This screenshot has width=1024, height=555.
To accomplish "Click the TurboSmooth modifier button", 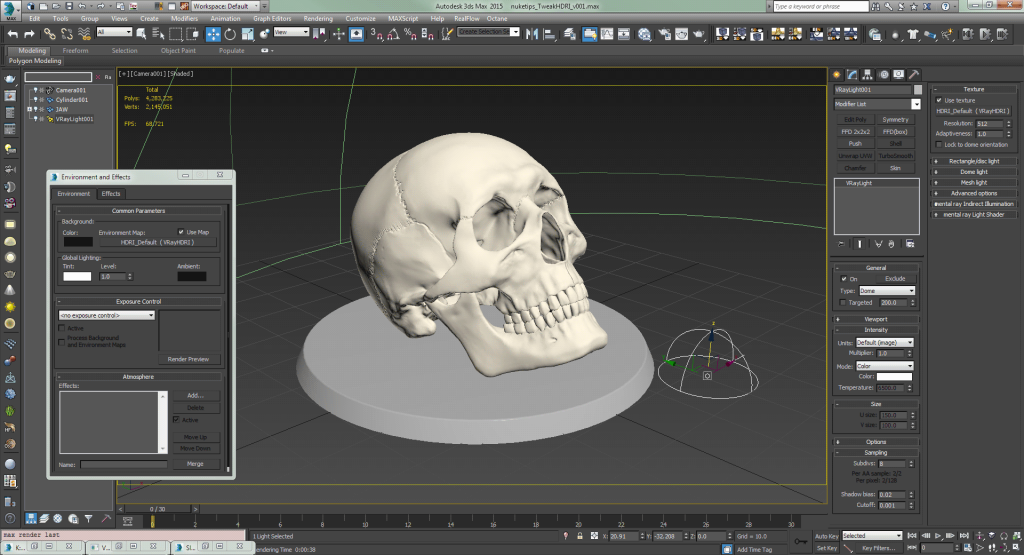I will (895, 156).
